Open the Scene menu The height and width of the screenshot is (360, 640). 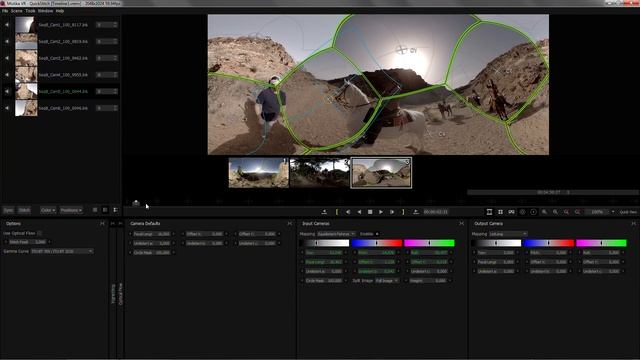[17, 11]
